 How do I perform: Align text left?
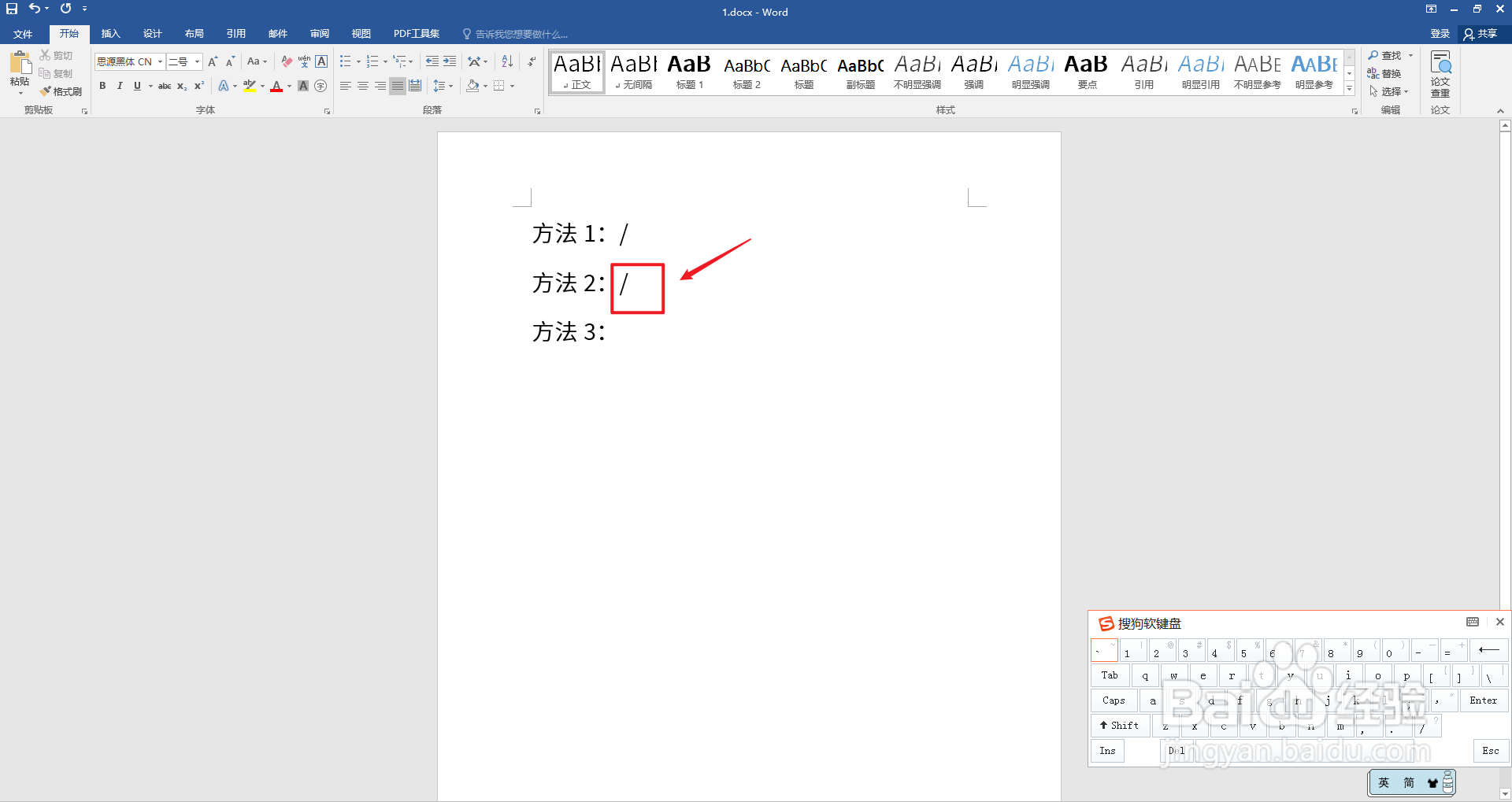pyautogui.click(x=346, y=86)
